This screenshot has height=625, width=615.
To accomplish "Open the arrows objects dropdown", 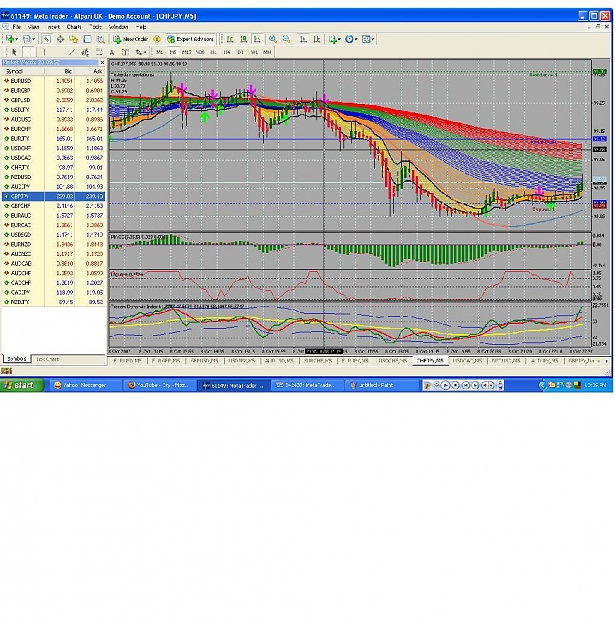I will (x=141, y=52).
